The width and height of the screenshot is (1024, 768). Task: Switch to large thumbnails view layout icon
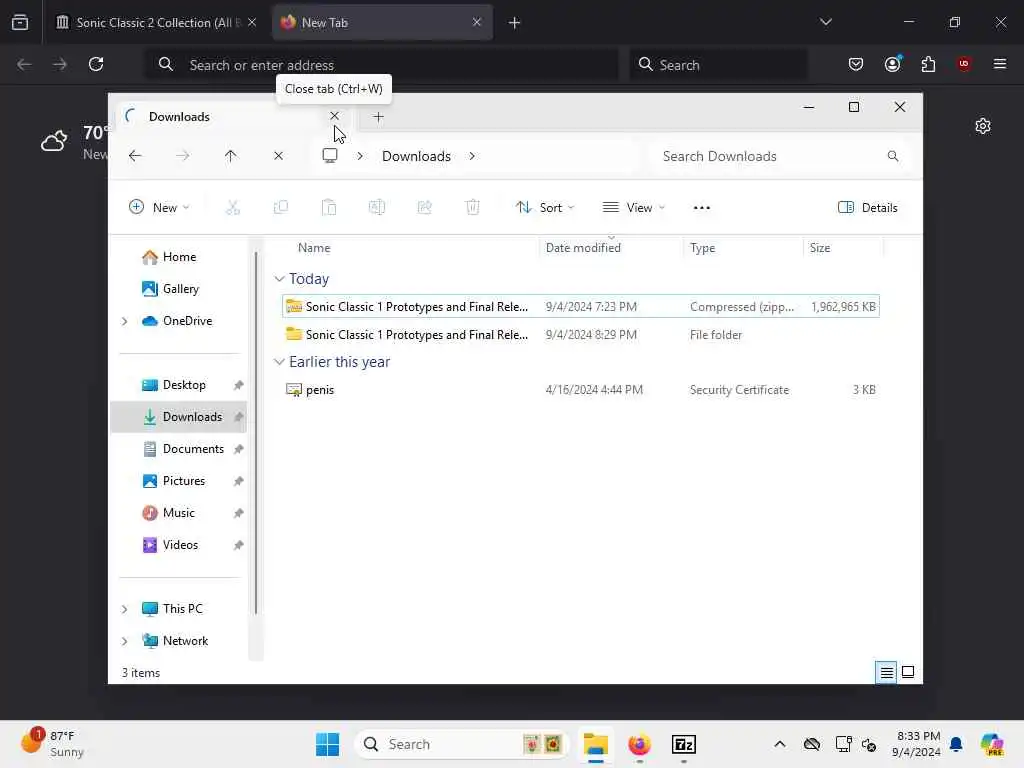908,672
